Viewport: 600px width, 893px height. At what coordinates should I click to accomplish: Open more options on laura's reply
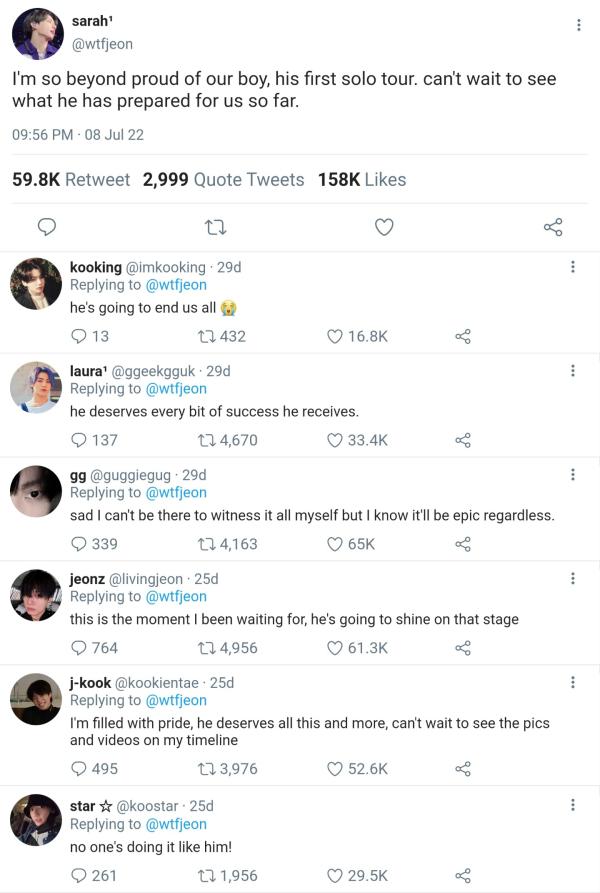[572, 371]
